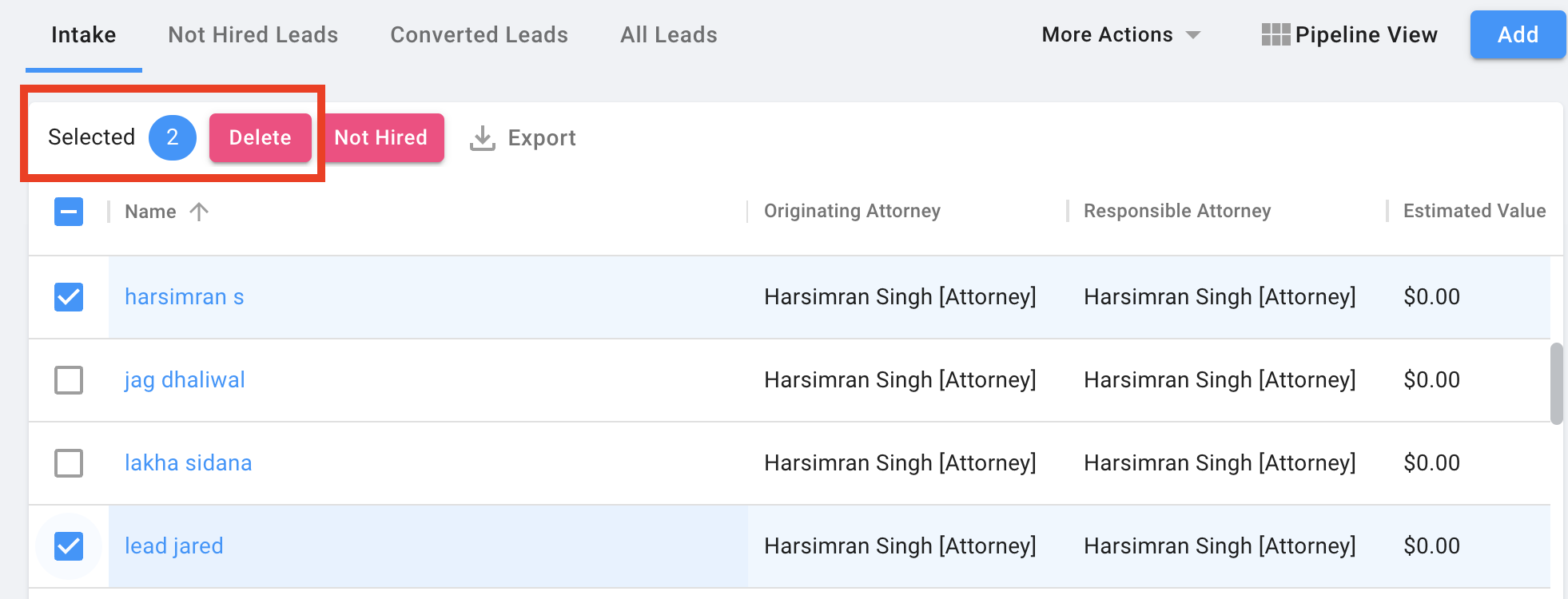This screenshot has width=1568, height=599.
Task: Open the jag dhaliwal lead link
Action: click(185, 380)
